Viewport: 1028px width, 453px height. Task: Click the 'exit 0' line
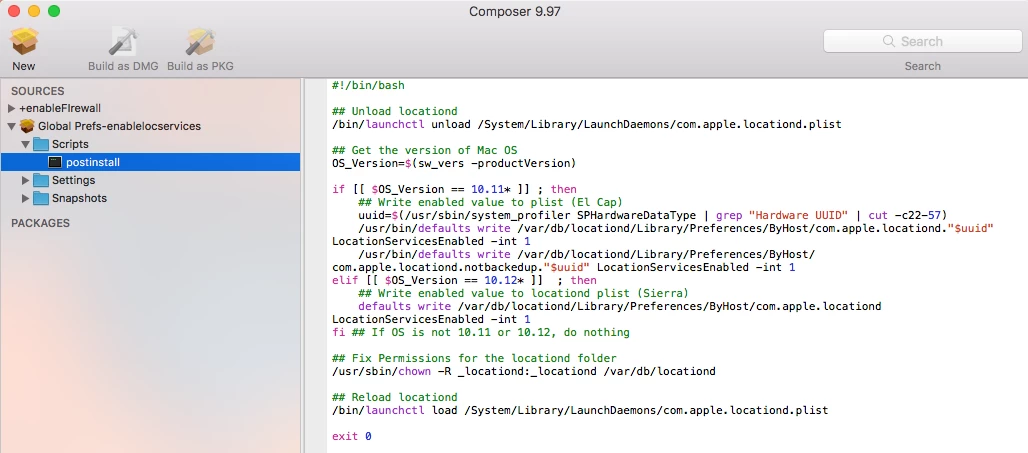click(352, 436)
